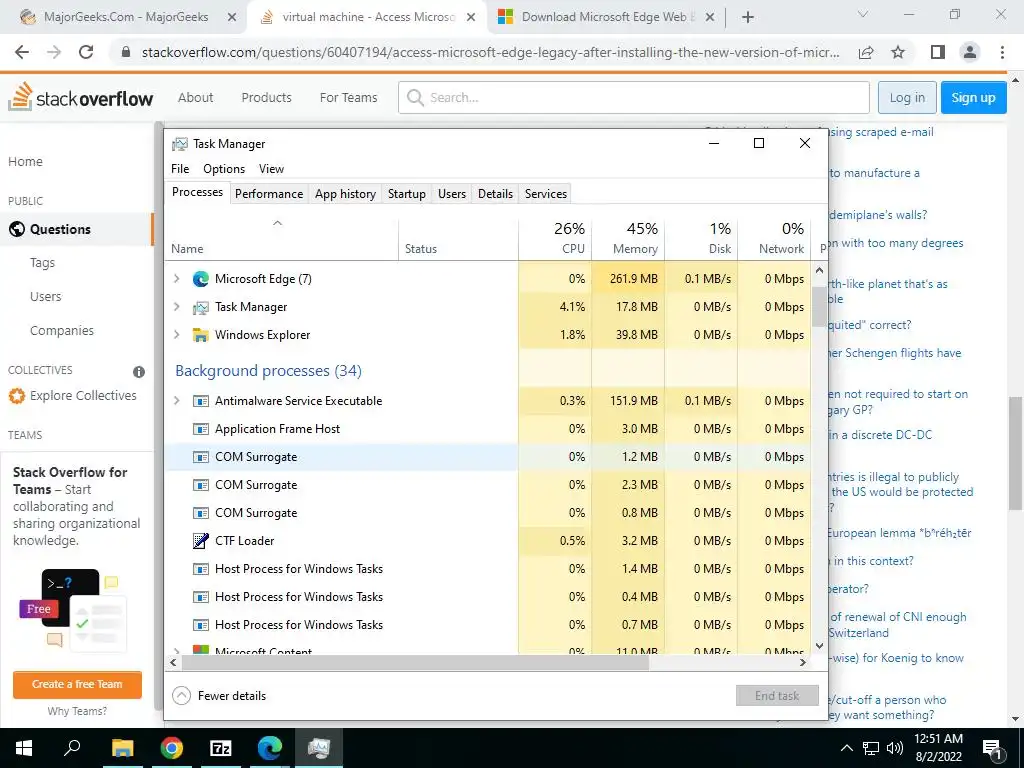The height and width of the screenshot is (768, 1024).
Task: Open the Explore Collectives link
Action: coord(83,396)
